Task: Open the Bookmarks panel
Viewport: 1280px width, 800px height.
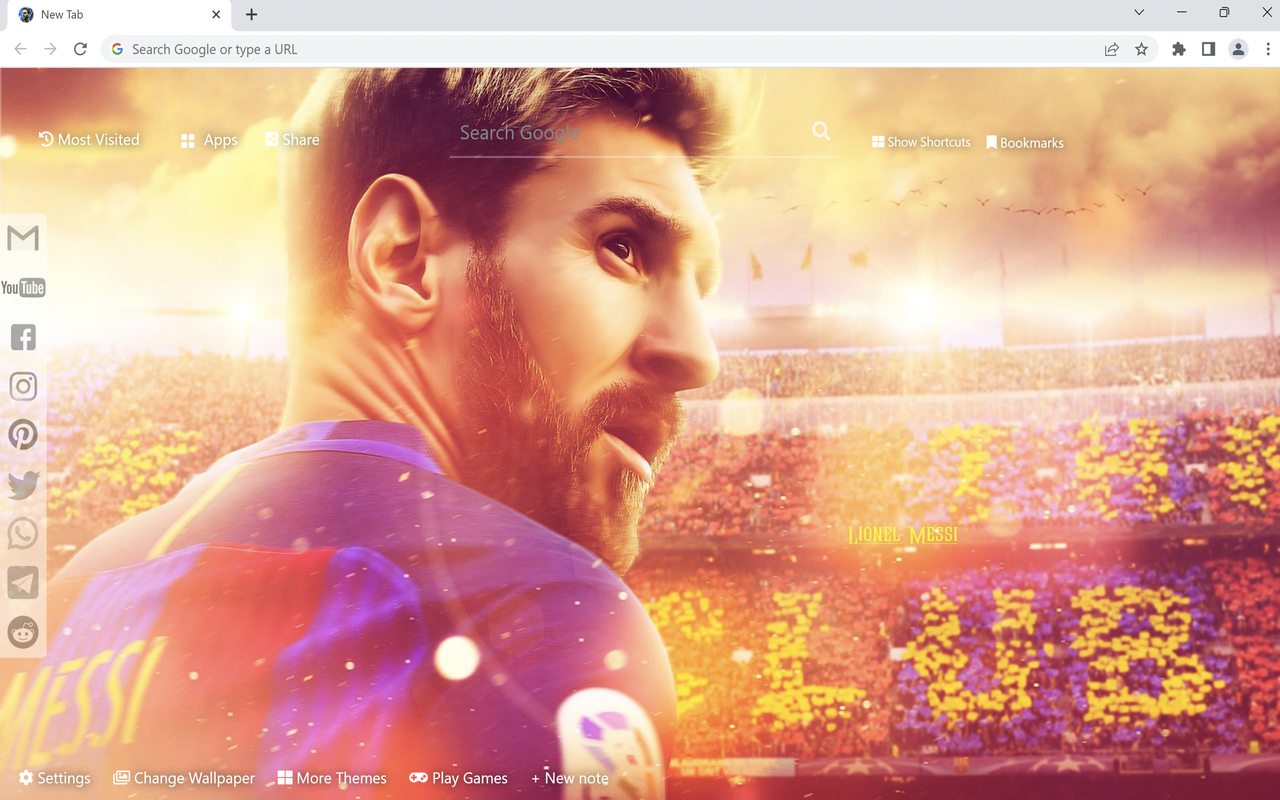Action: 1025,143
